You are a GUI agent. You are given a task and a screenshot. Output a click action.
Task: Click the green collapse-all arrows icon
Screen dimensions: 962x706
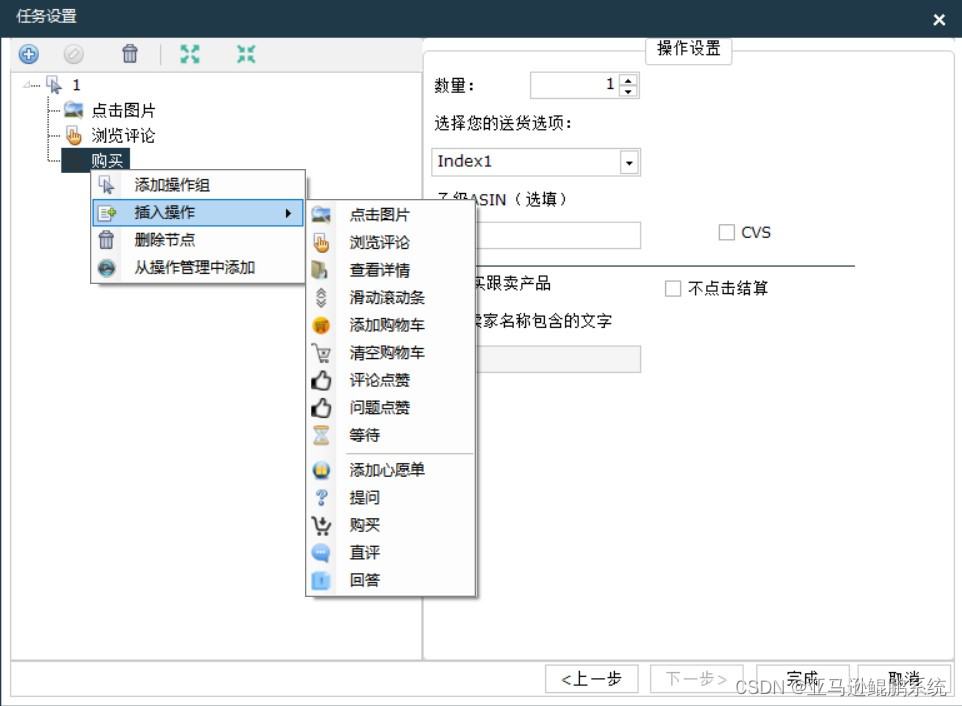[x=246, y=54]
